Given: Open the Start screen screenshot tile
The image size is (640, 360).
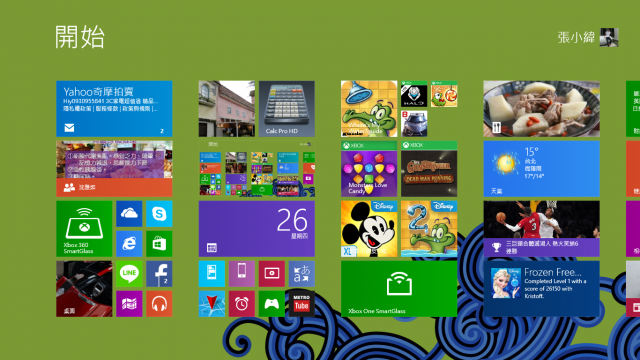Looking at the screenshot, I should (256, 169).
